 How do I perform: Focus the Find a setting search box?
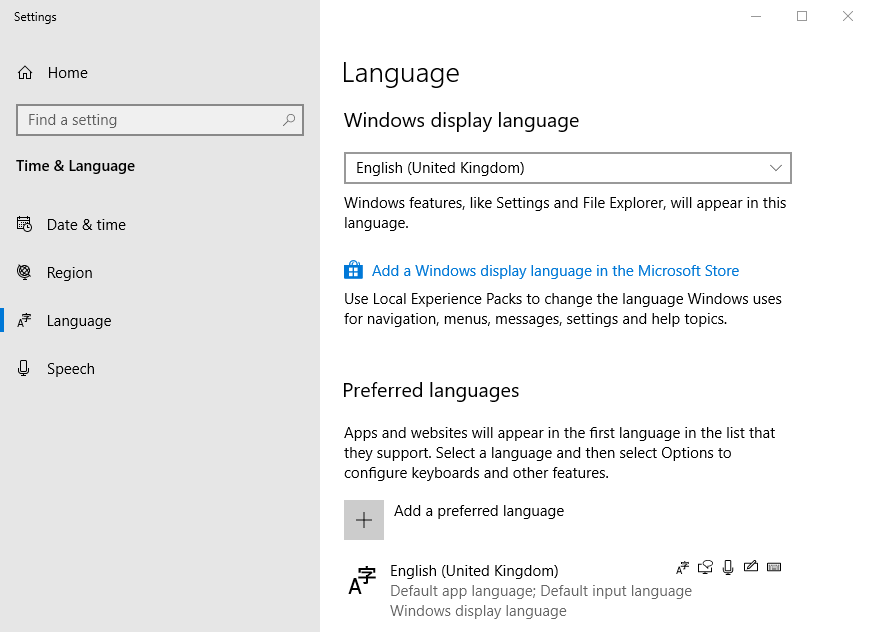coord(160,119)
